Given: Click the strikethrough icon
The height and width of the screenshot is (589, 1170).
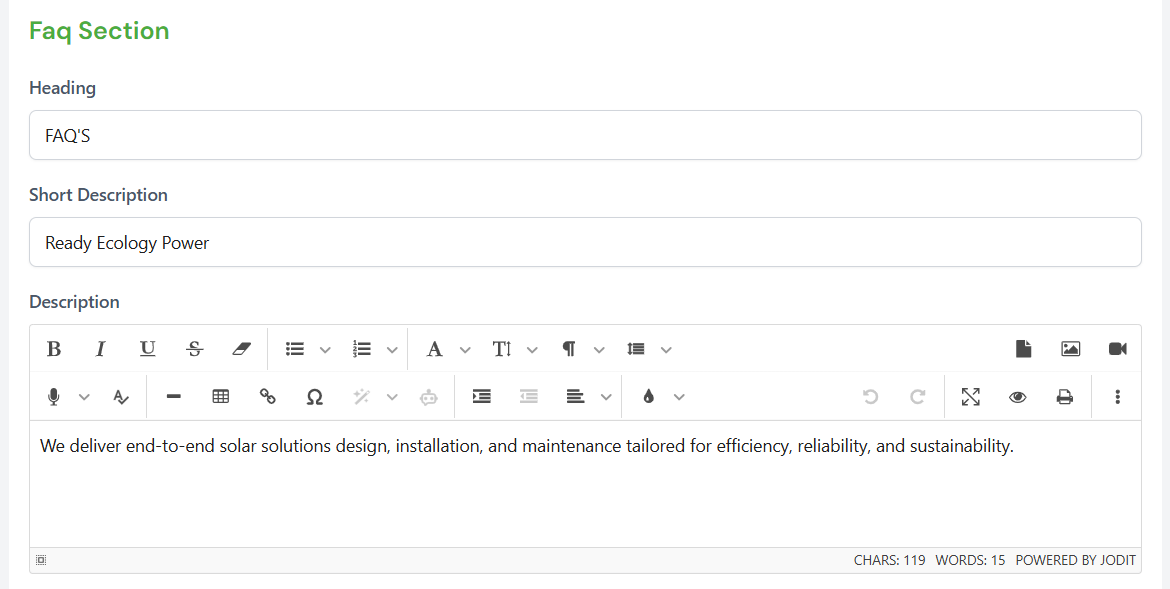Looking at the screenshot, I should (x=195, y=349).
